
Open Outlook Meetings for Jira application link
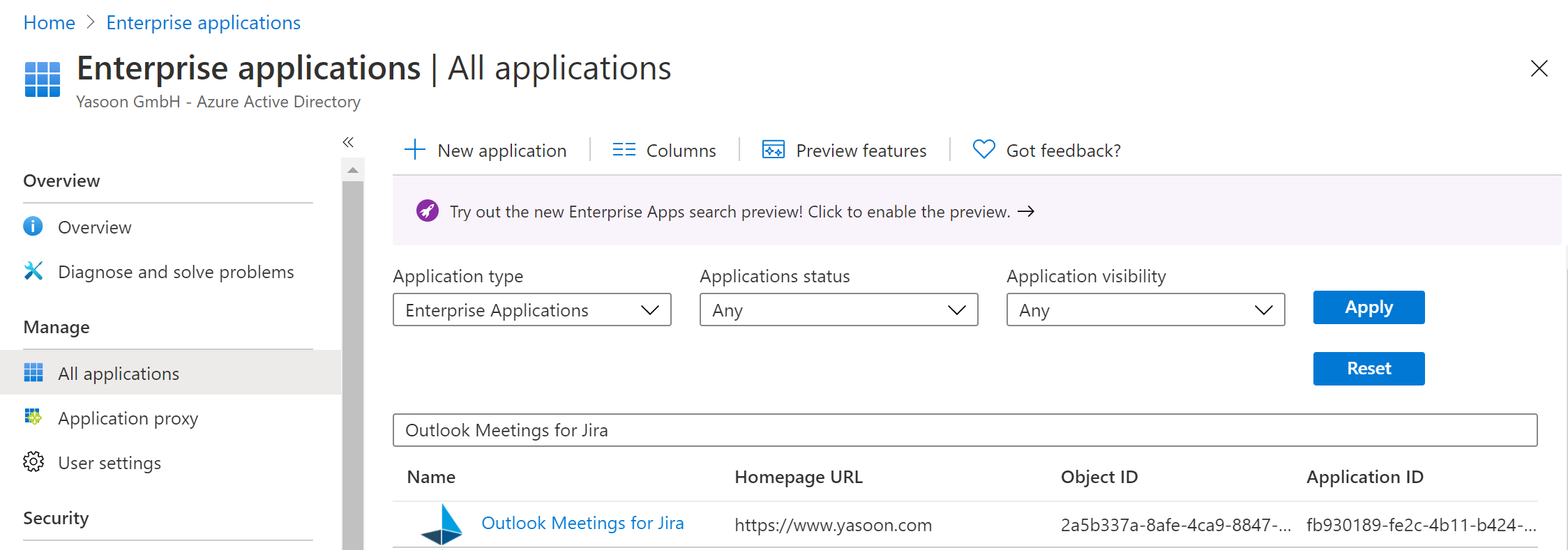[582, 524]
